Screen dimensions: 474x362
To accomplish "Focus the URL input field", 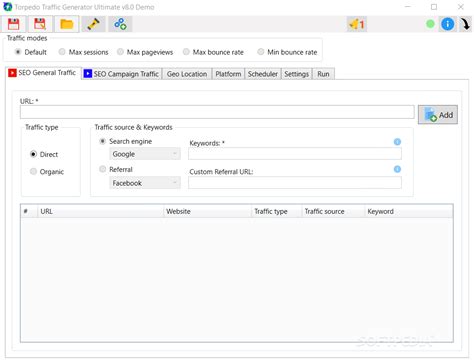I will pos(217,112).
